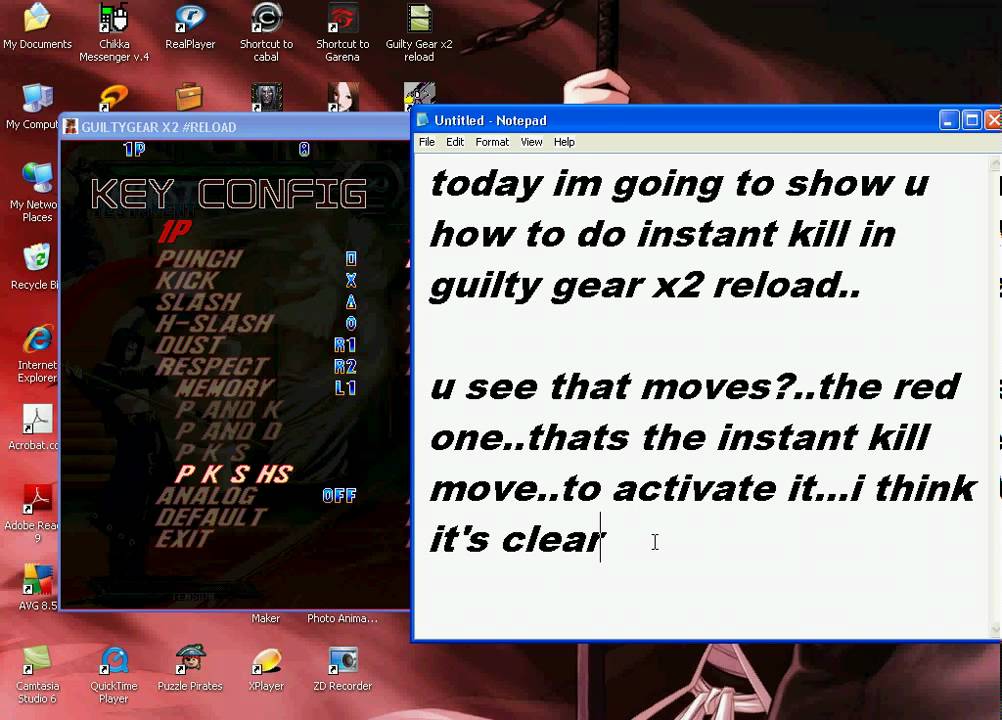Launch Guilty Gear x2 reload desktop icon
Image resolution: width=1002 pixels, height=720 pixels.
tap(419, 32)
